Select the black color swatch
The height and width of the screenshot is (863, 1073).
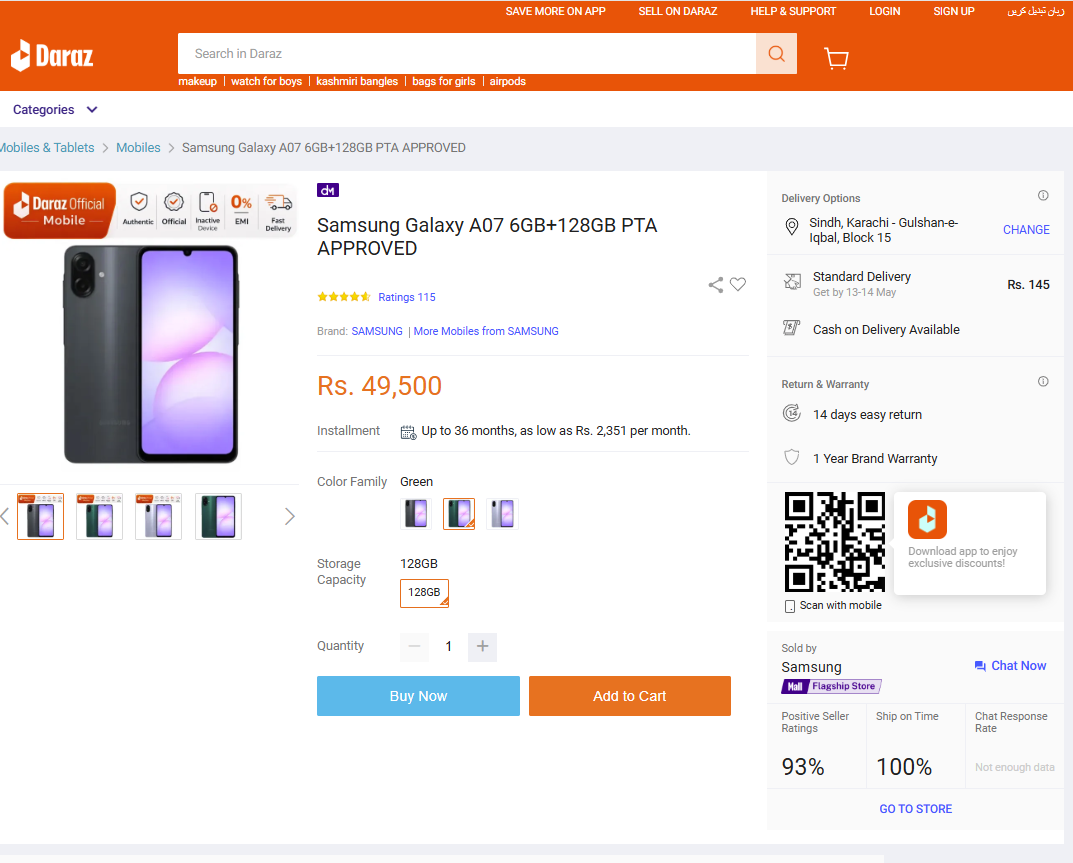pyautogui.click(x=416, y=514)
